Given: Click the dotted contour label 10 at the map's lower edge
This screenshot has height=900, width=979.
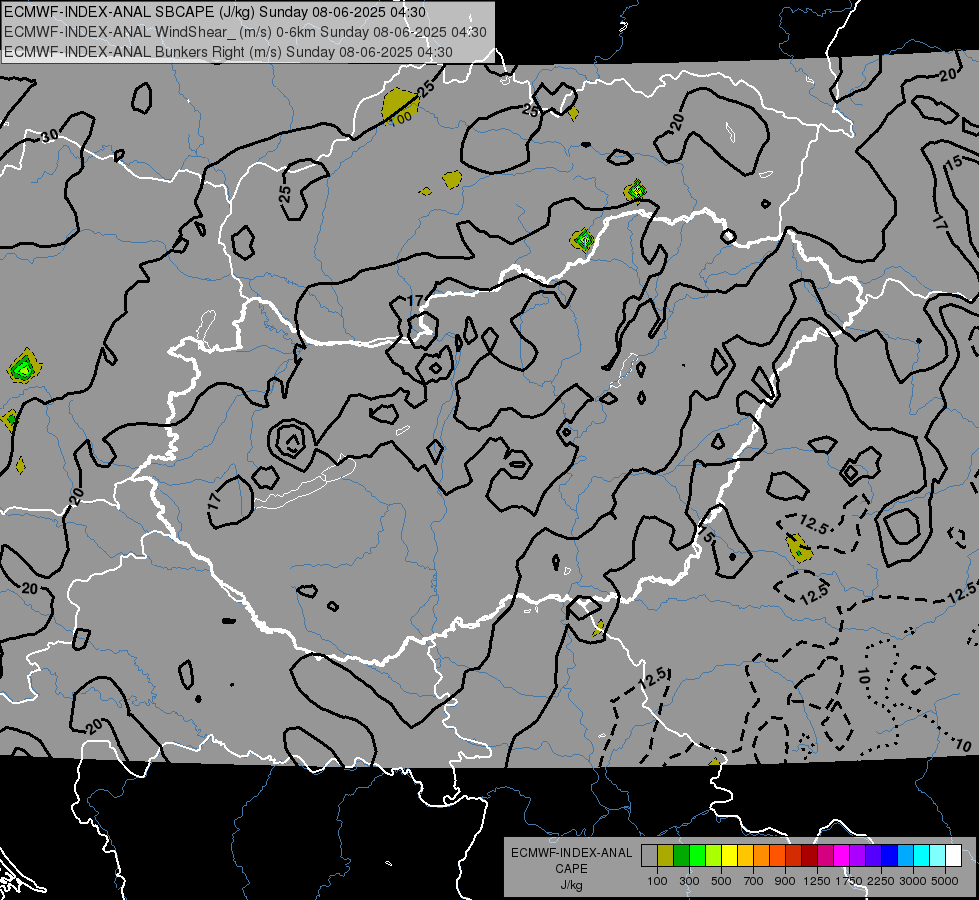Looking at the screenshot, I should [x=963, y=744].
